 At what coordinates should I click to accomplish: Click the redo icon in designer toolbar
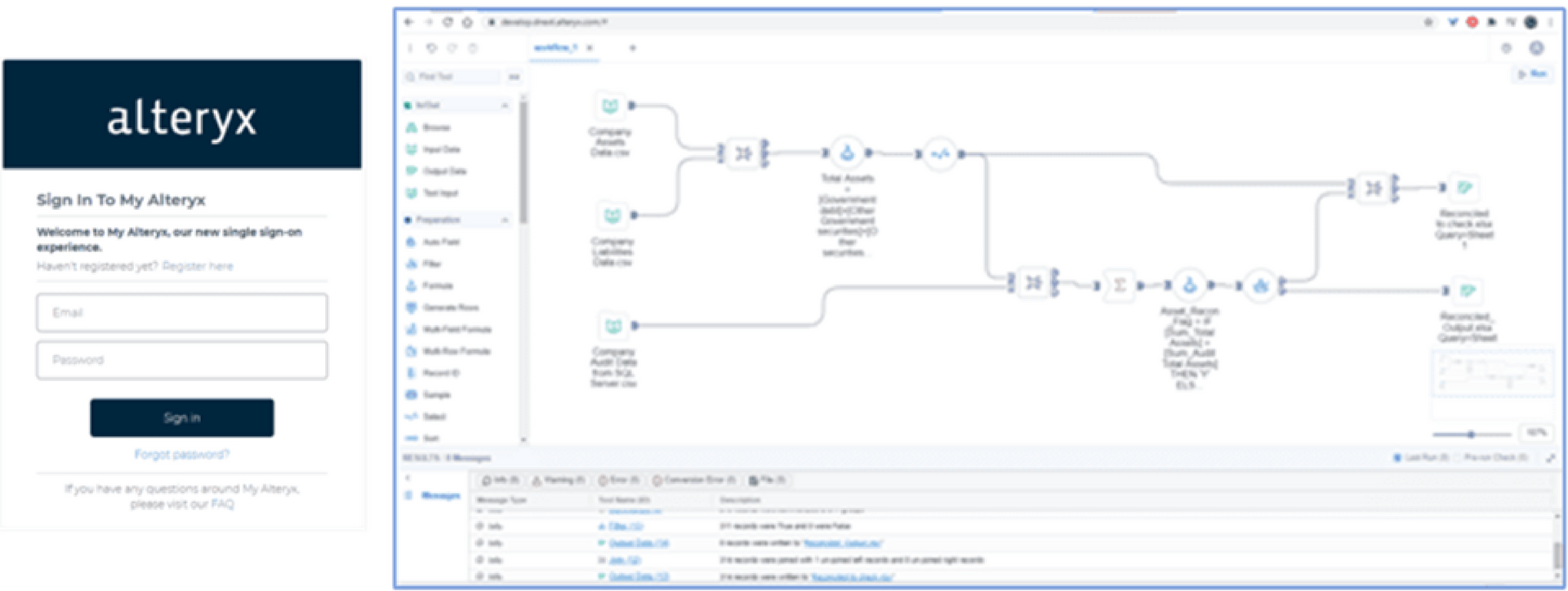(x=452, y=48)
